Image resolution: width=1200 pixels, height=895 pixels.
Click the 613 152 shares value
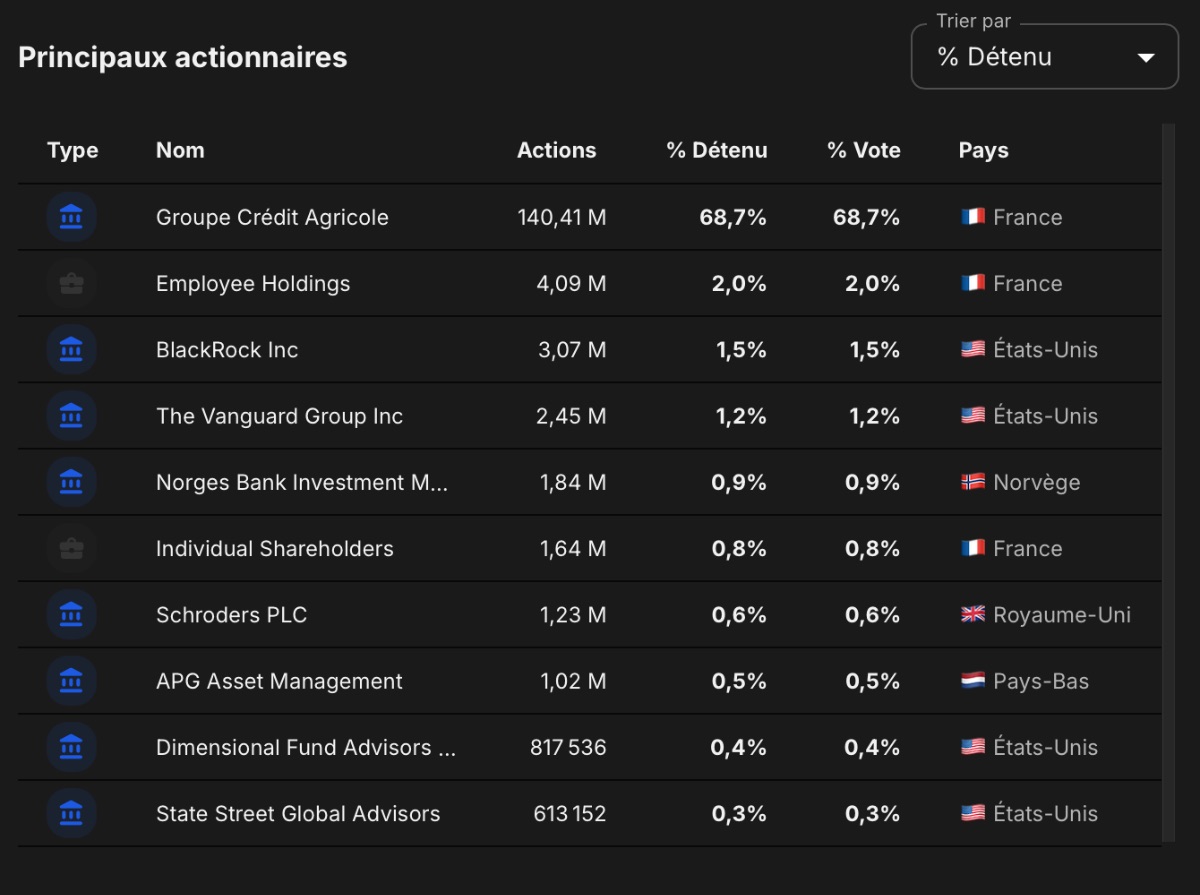[x=570, y=814]
